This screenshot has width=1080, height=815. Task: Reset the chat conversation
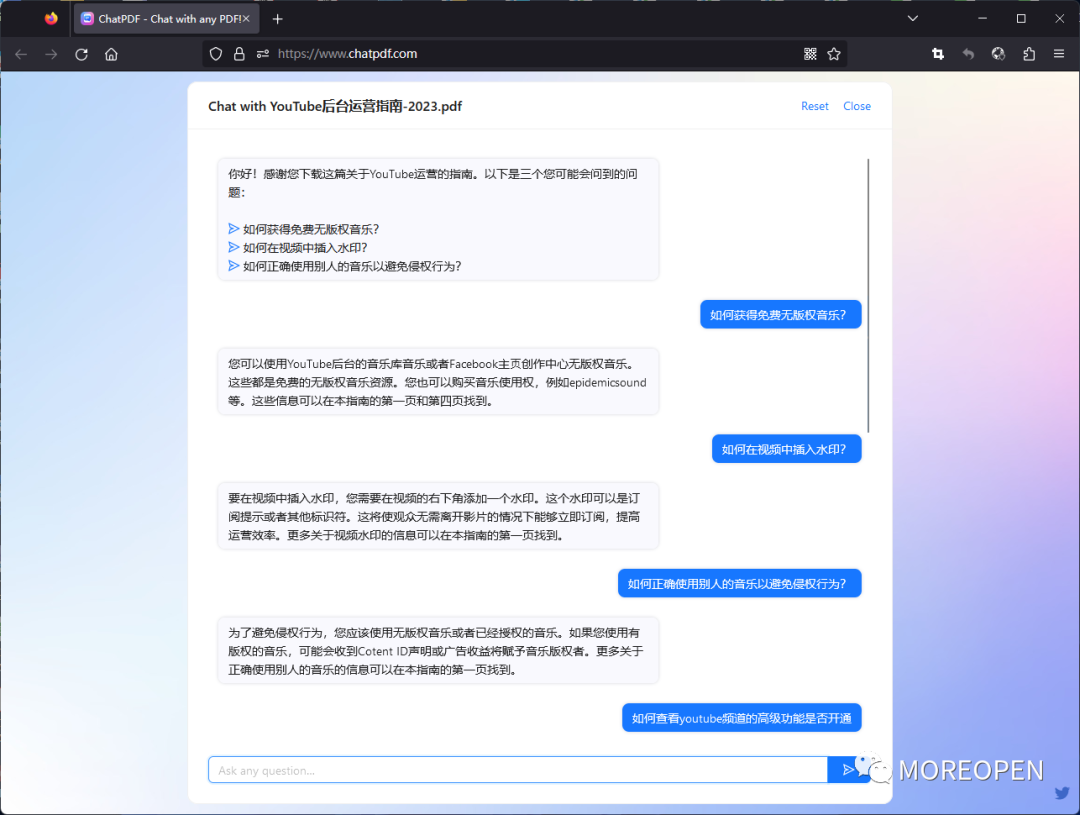tap(815, 106)
